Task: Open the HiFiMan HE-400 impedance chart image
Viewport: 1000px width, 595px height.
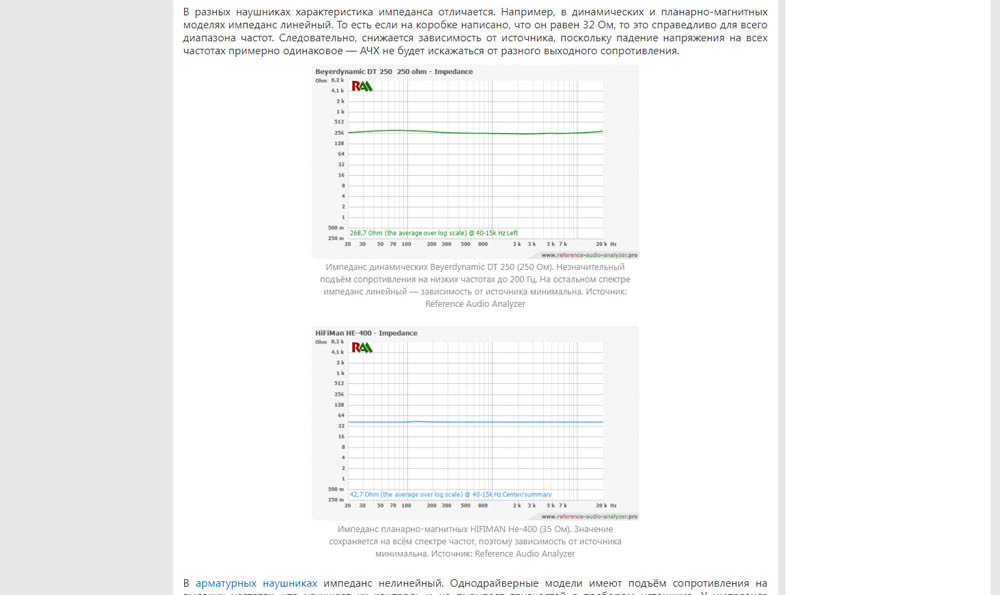Action: point(475,440)
